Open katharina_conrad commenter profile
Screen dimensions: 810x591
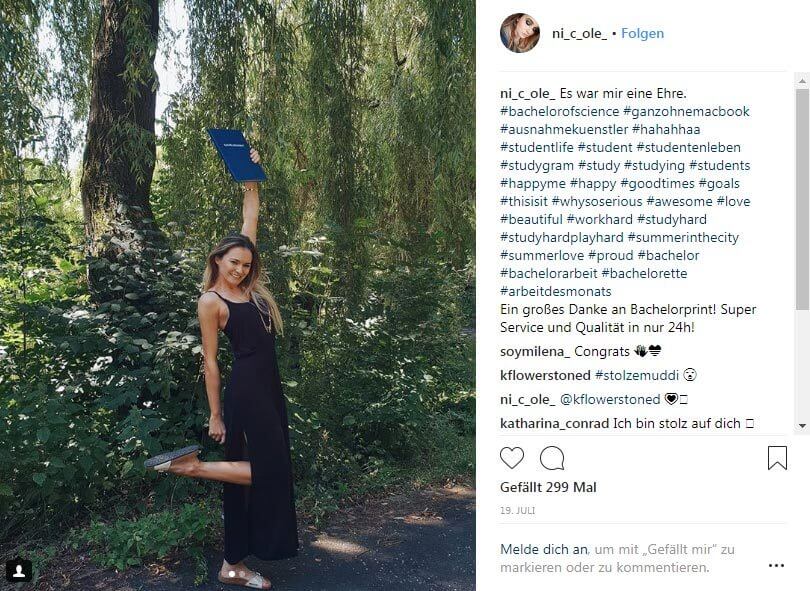pyautogui.click(x=554, y=424)
